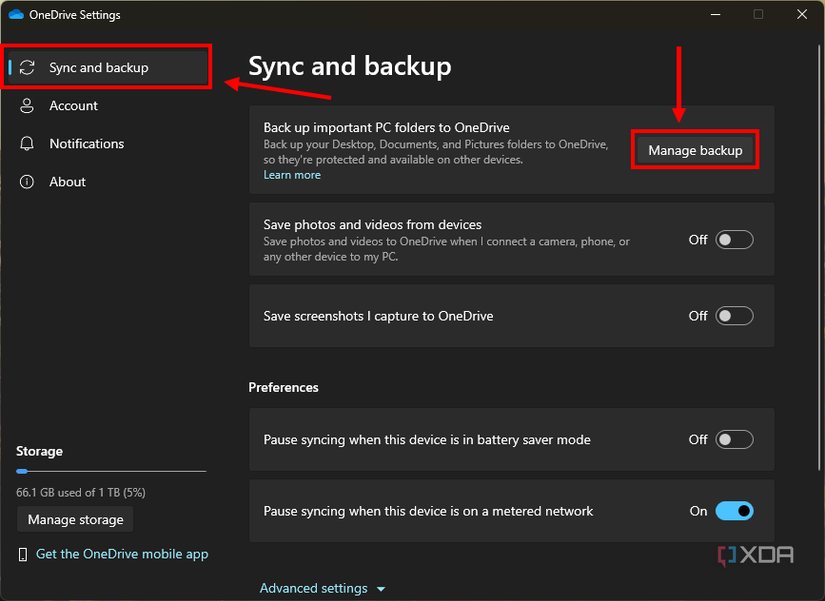Open the Account settings page
Image resolution: width=825 pixels, height=601 pixels.
108,106
